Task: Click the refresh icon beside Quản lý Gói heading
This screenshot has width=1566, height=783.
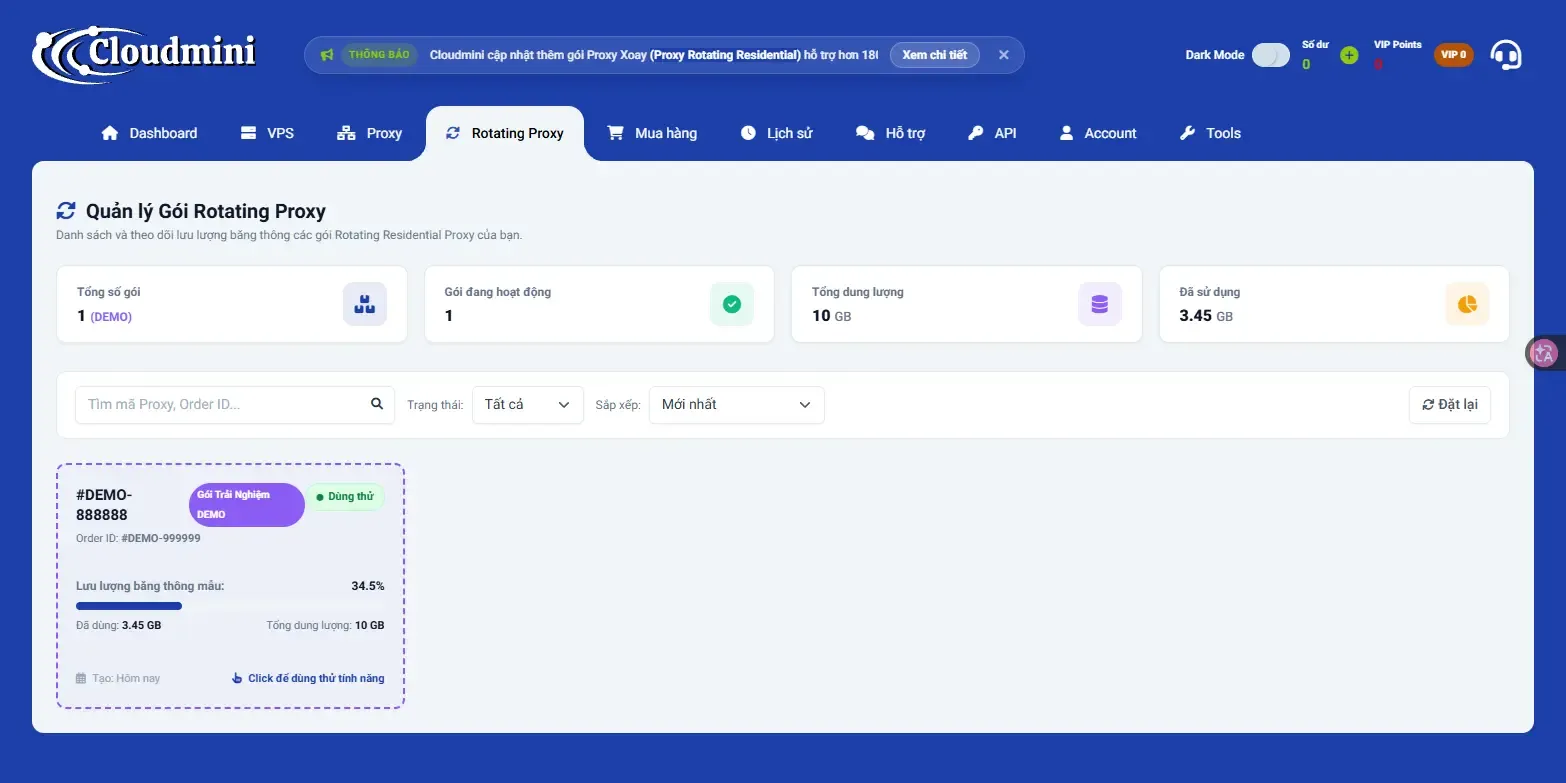Action: (x=66, y=211)
